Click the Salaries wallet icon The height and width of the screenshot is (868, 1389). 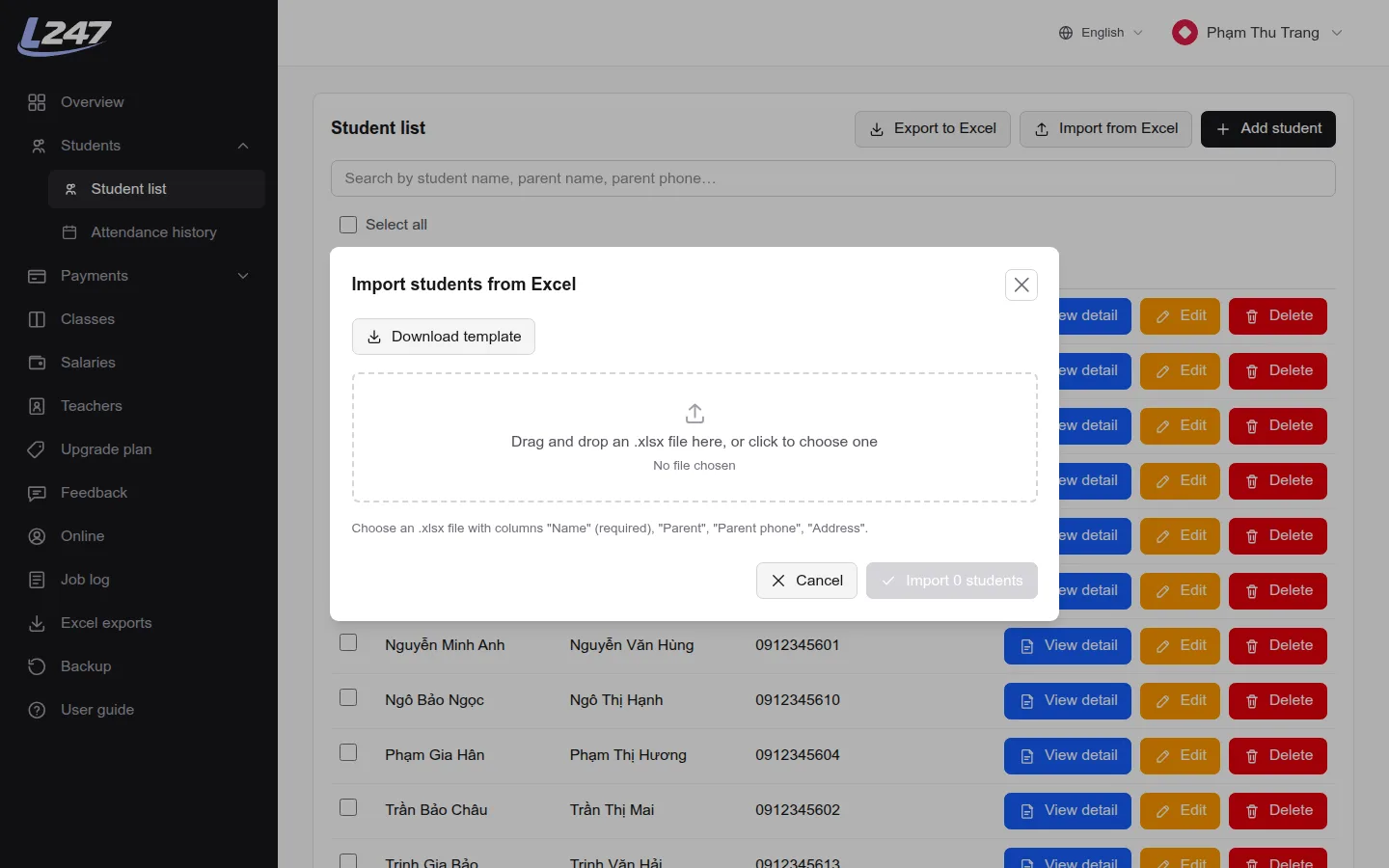[x=37, y=363]
